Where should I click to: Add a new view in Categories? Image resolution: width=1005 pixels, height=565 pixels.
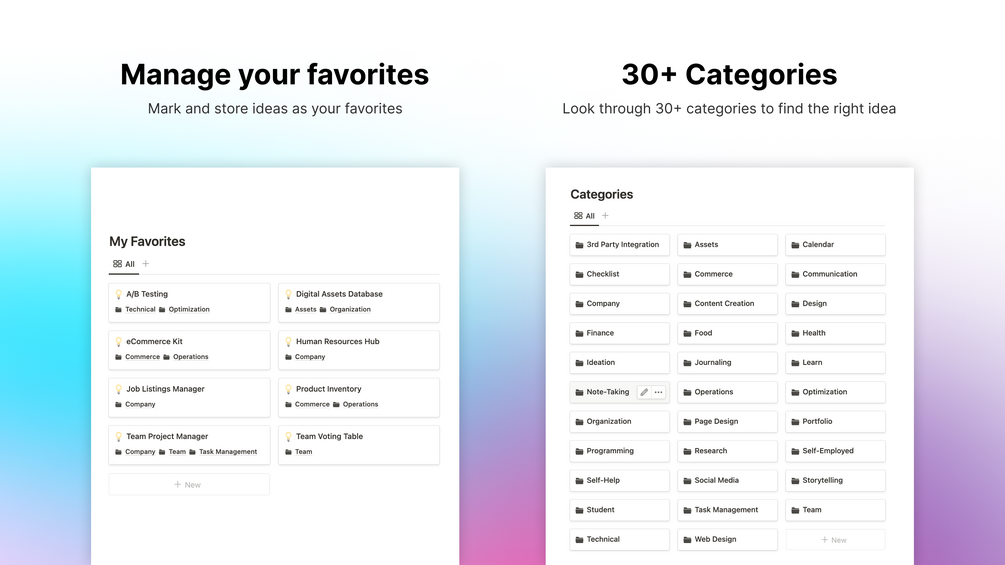(x=605, y=216)
